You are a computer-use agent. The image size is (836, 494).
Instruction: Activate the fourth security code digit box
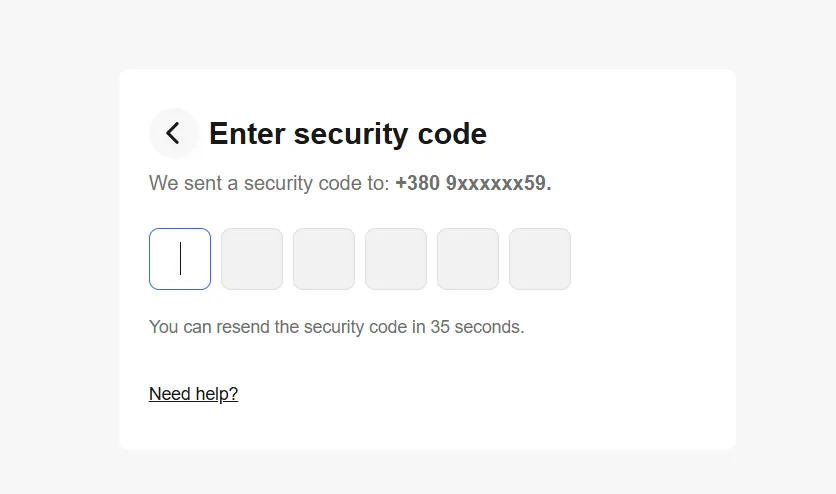pyautogui.click(x=396, y=259)
